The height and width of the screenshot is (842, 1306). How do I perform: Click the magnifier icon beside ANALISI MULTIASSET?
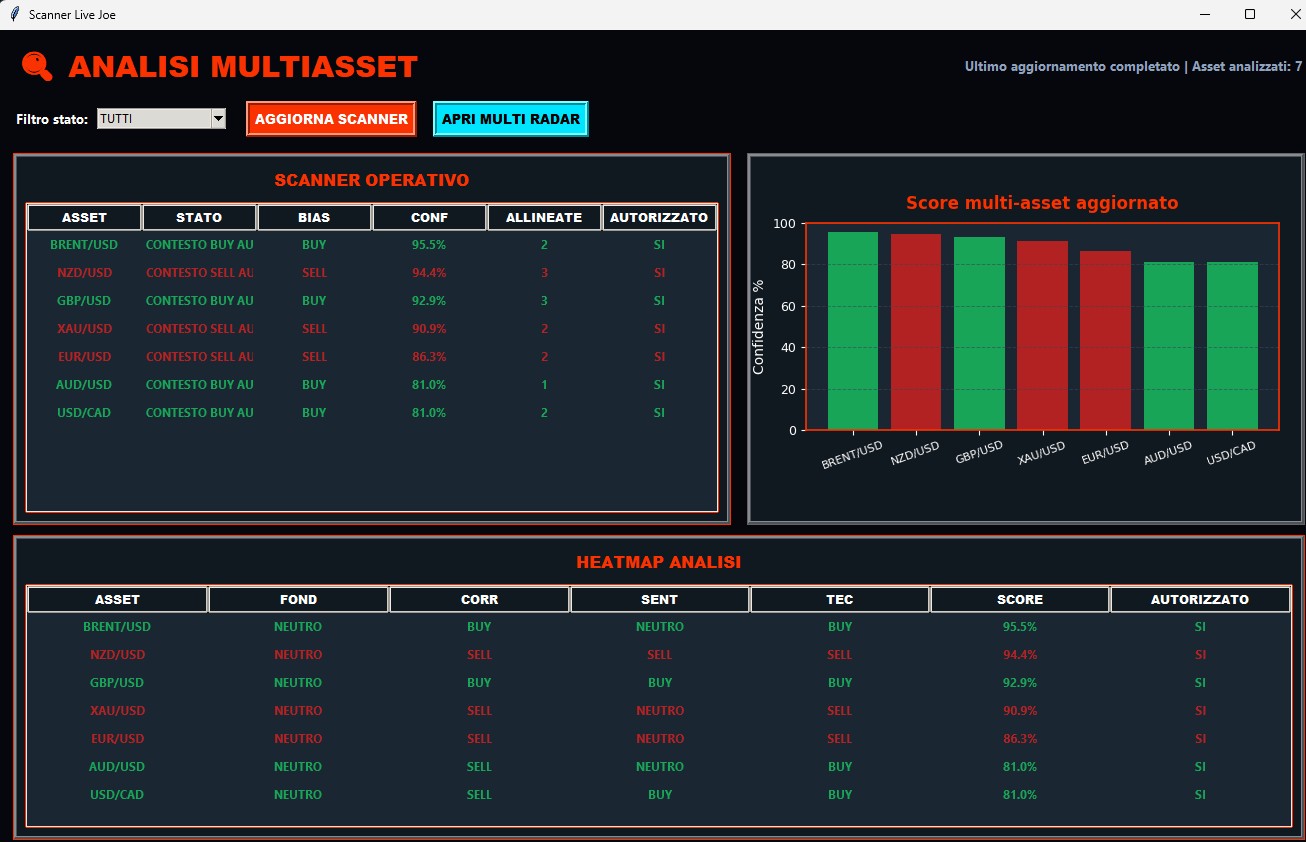tap(37, 66)
